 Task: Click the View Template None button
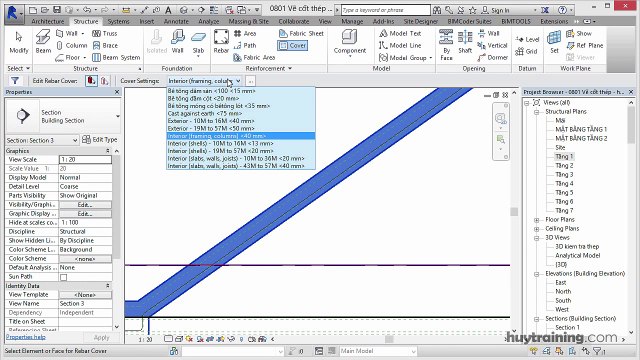point(85,295)
